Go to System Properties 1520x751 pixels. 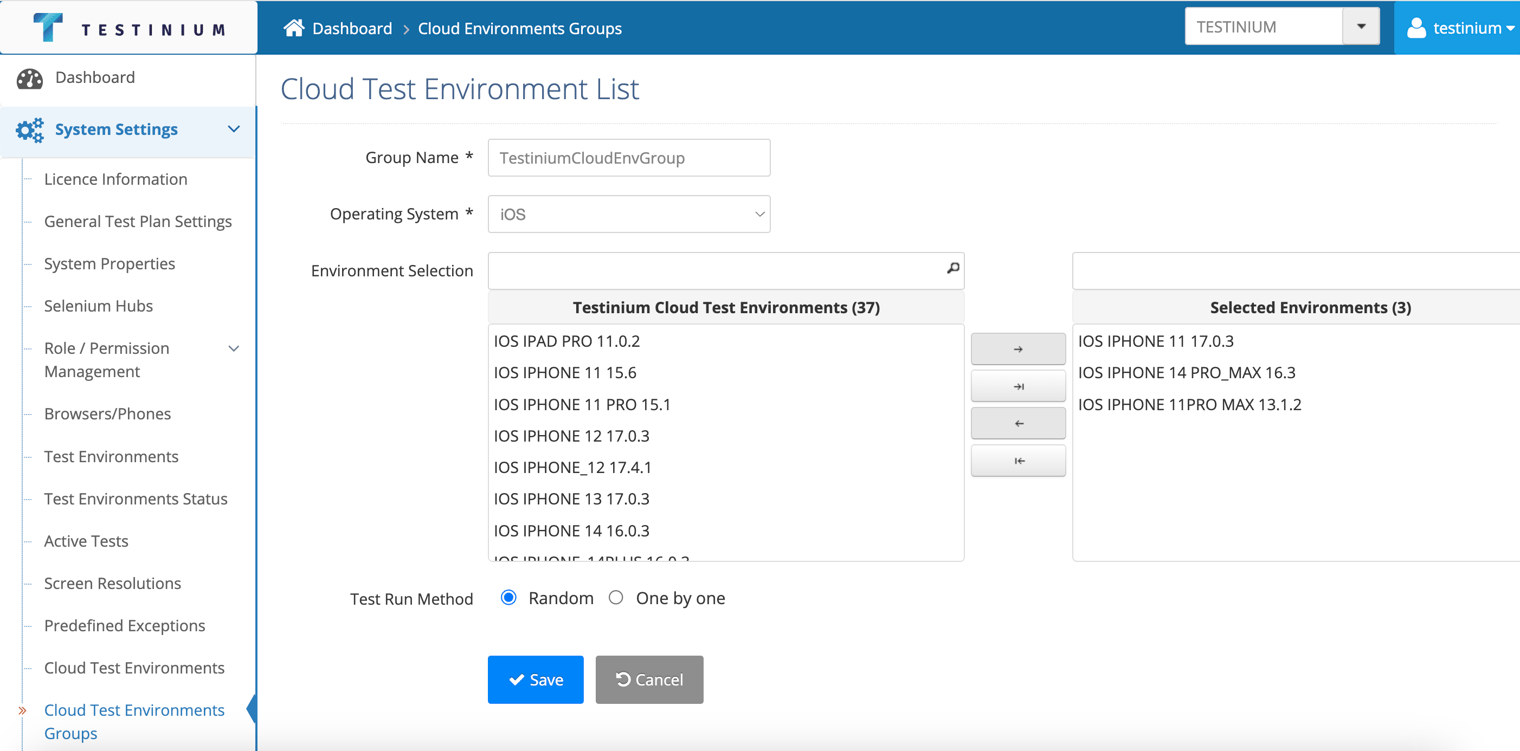coord(110,264)
